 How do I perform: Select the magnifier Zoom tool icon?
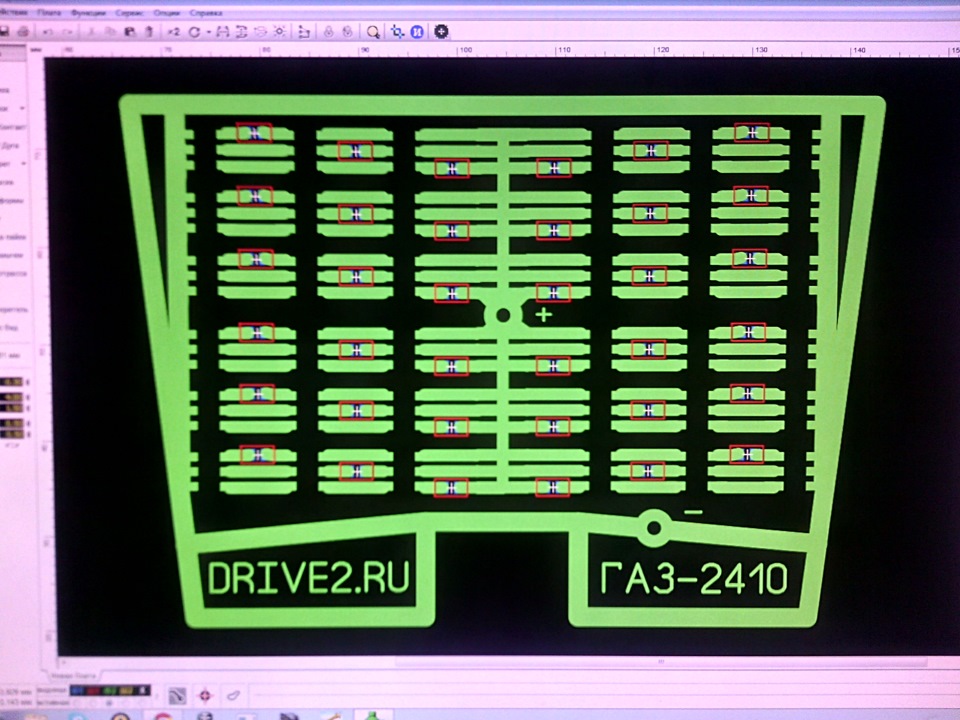373,32
